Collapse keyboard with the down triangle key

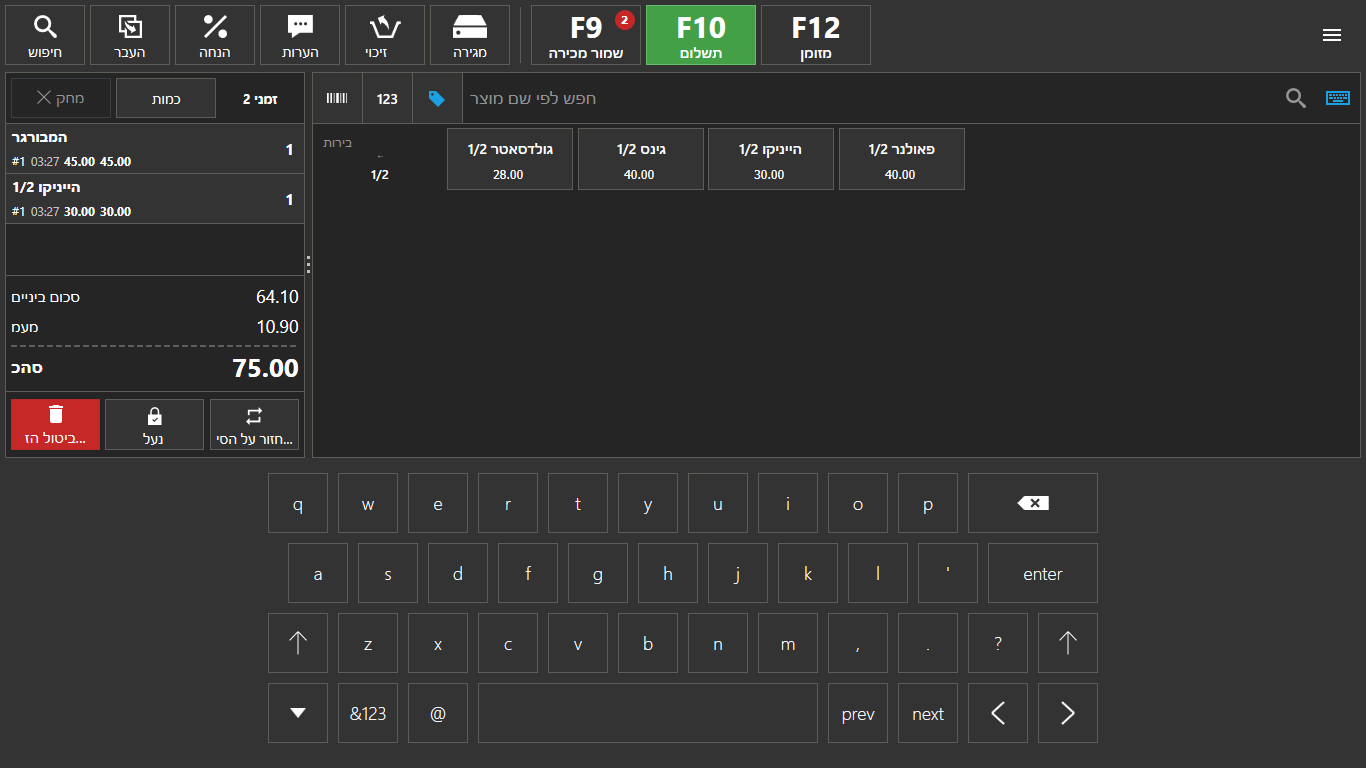[x=298, y=713]
